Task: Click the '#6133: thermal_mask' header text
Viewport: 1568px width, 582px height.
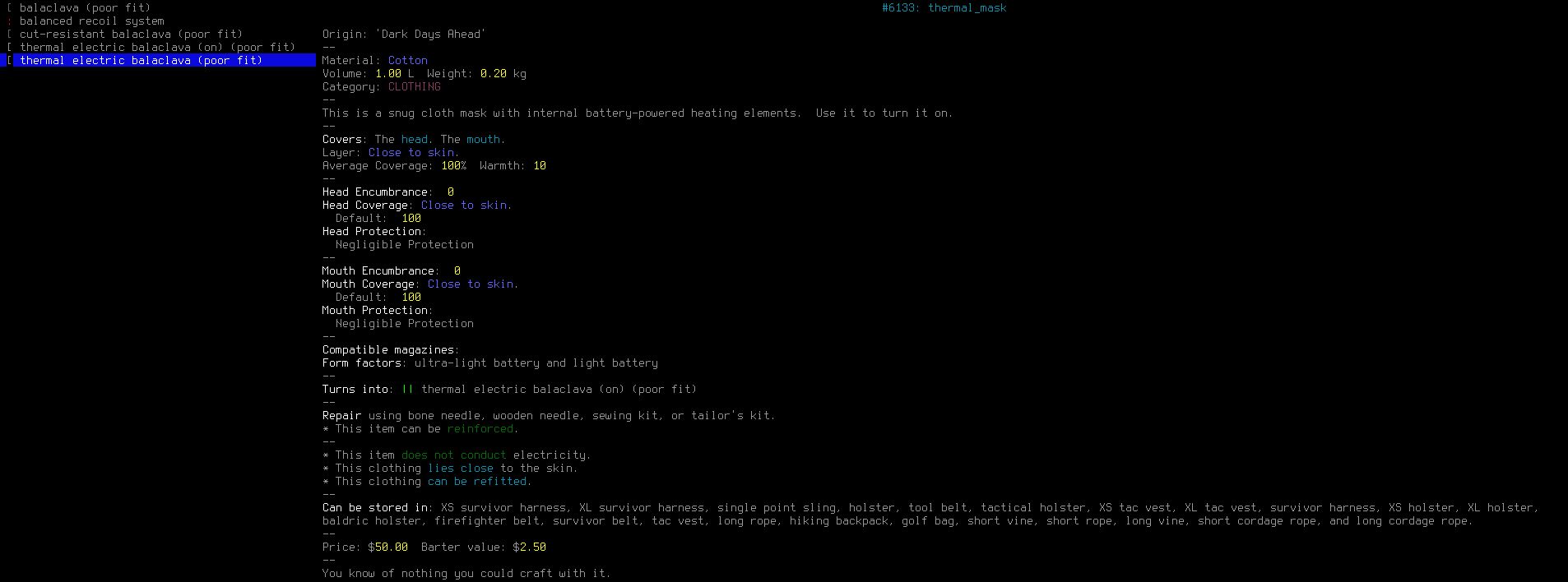Action: tap(944, 8)
